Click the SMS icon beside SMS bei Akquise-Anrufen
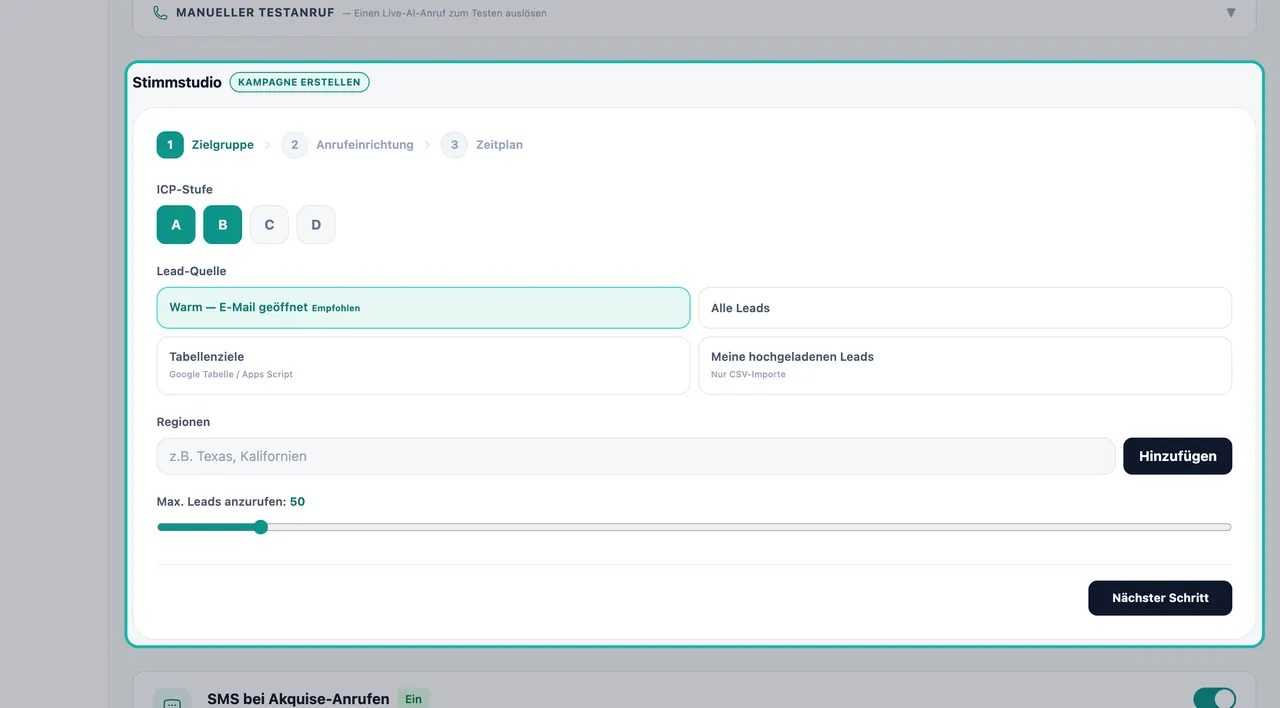The height and width of the screenshot is (708, 1280). click(172, 702)
